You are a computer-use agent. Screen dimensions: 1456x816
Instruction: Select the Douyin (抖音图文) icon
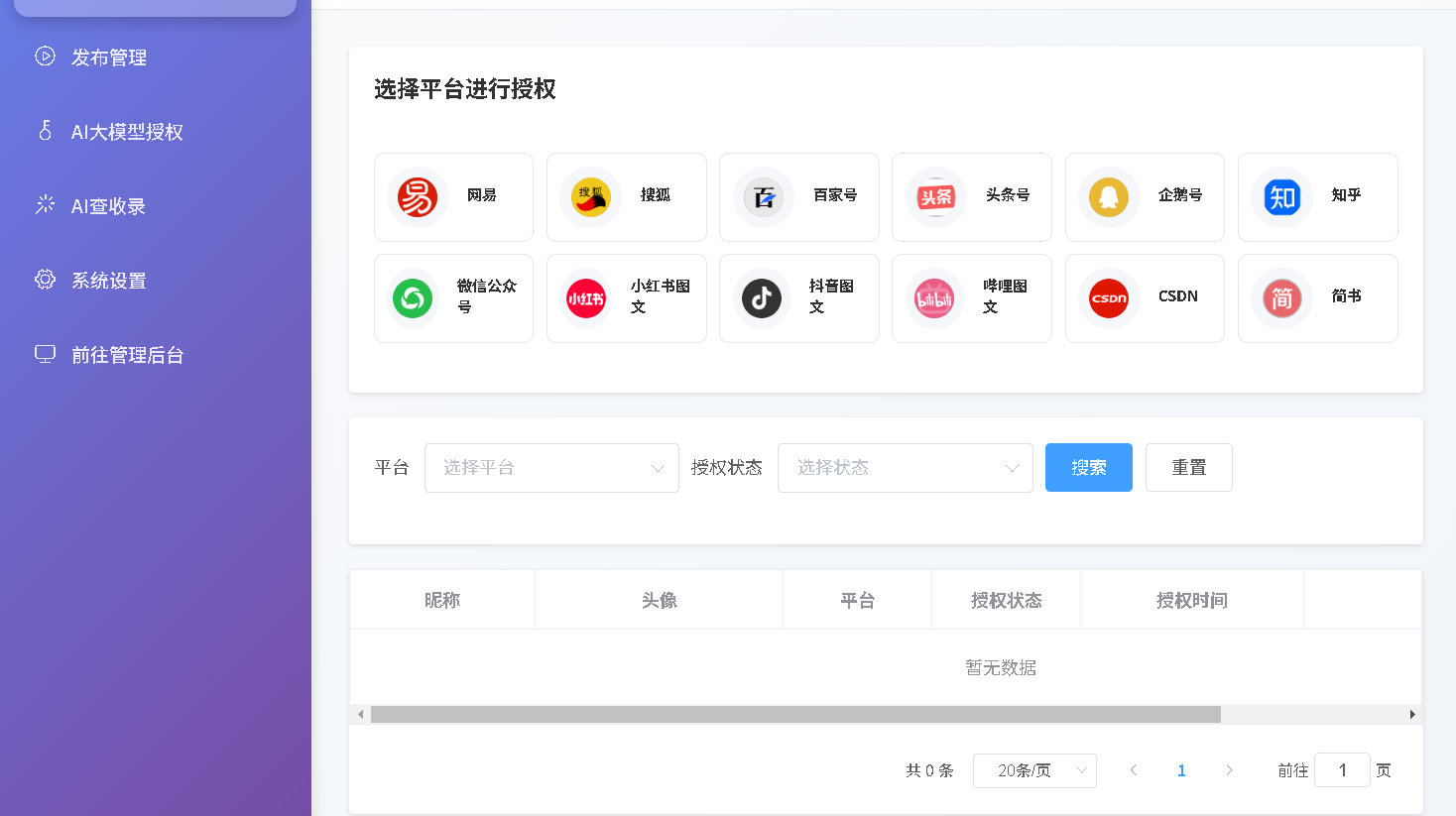(762, 298)
